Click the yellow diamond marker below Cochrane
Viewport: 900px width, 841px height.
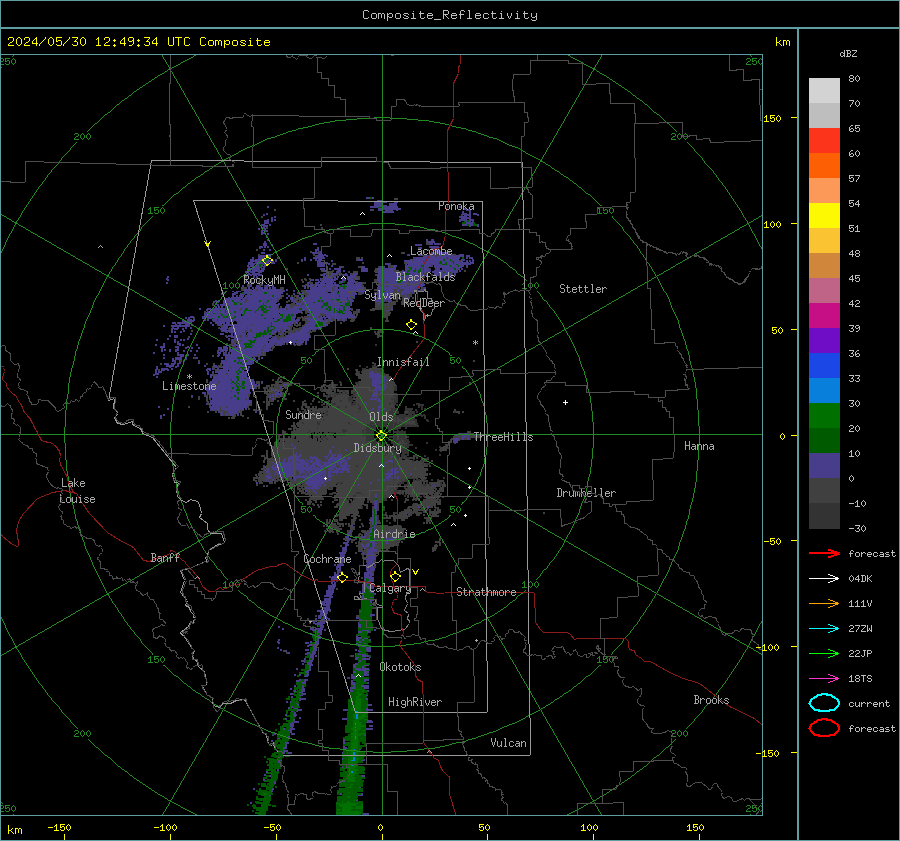(x=342, y=577)
